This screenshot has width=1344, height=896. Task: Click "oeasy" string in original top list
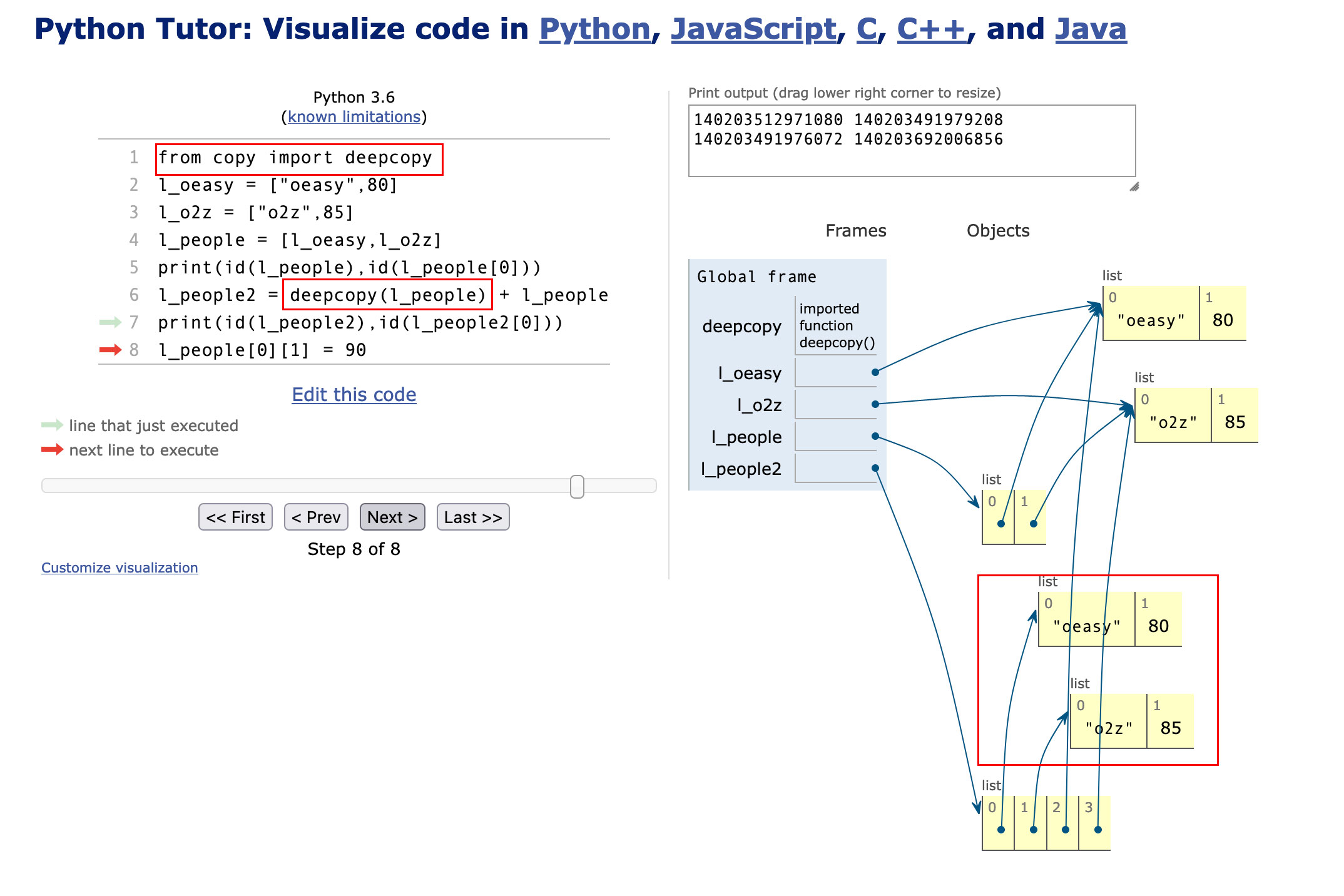pyautogui.click(x=1151, y=321)
